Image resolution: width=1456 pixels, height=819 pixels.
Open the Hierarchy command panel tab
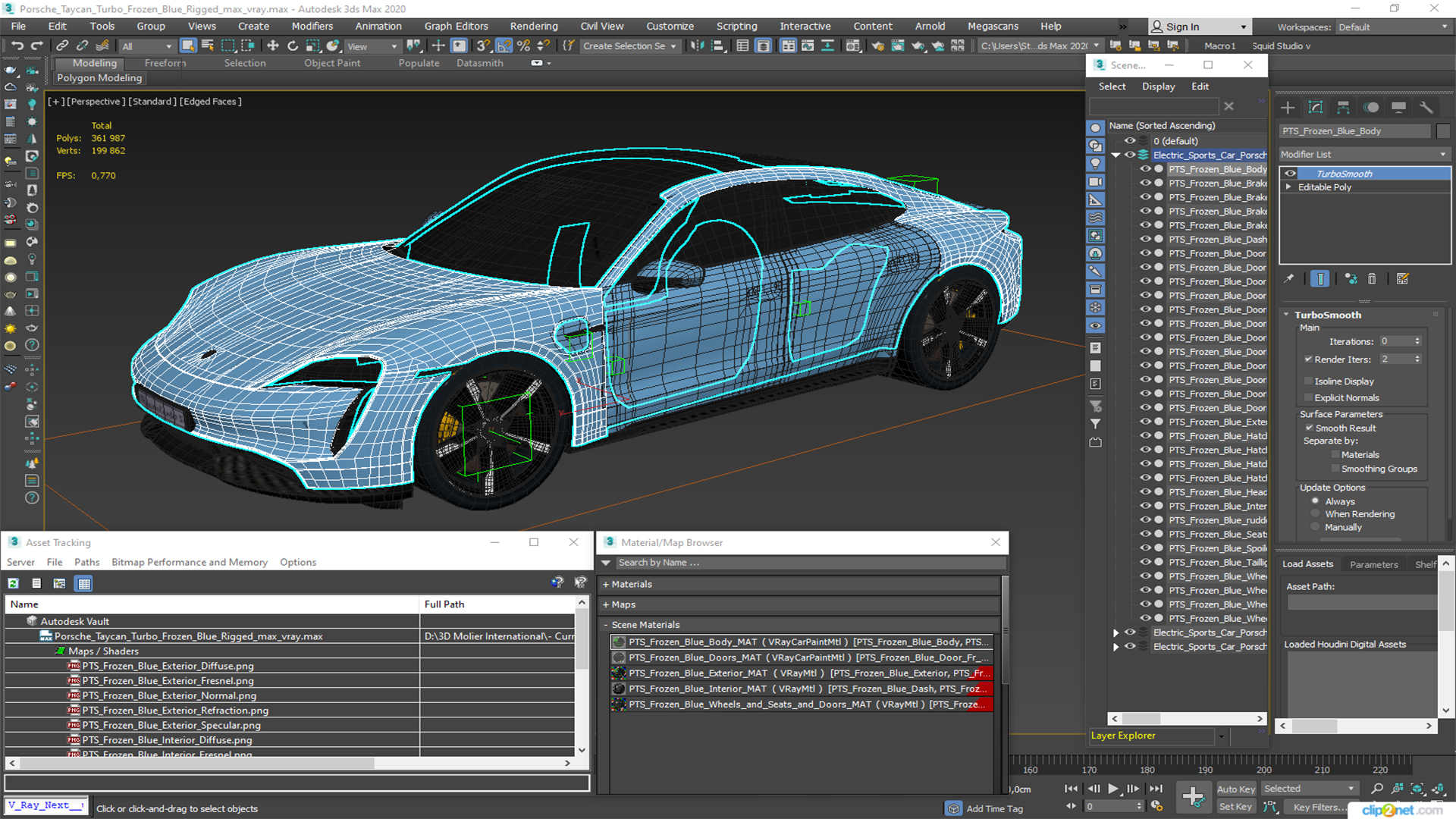pos(1343,108)
